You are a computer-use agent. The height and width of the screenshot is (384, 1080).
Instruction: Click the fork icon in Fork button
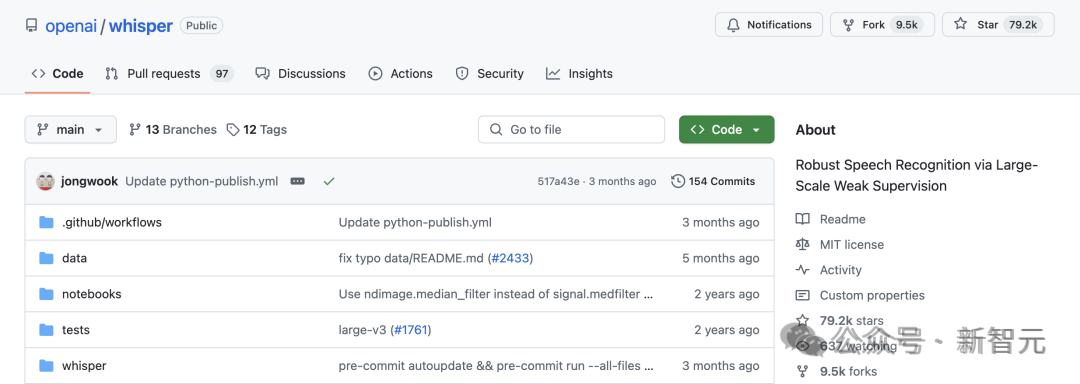(848, 25)
